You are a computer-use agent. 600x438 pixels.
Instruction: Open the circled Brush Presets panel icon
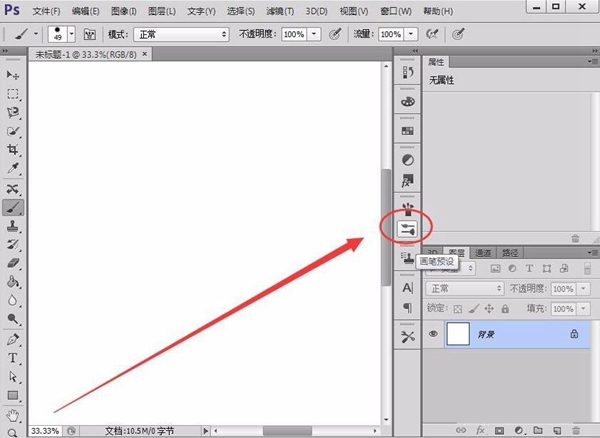(x=407, y=229)
